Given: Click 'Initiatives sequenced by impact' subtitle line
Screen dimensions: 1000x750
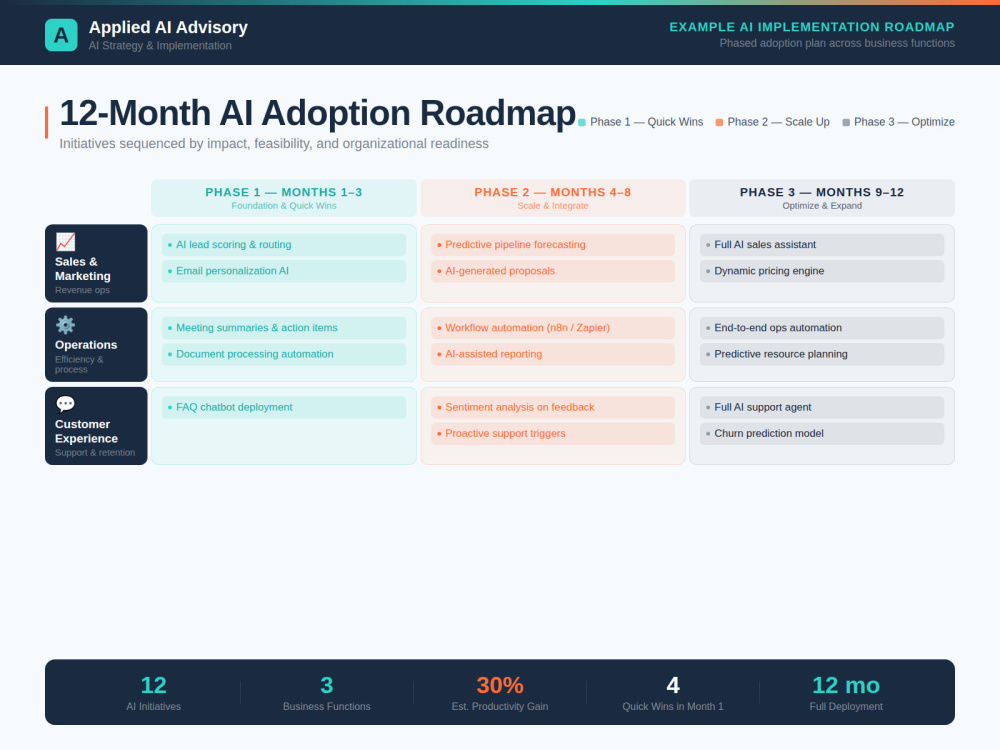Looking at the screenshot, I should coord(274,143).
